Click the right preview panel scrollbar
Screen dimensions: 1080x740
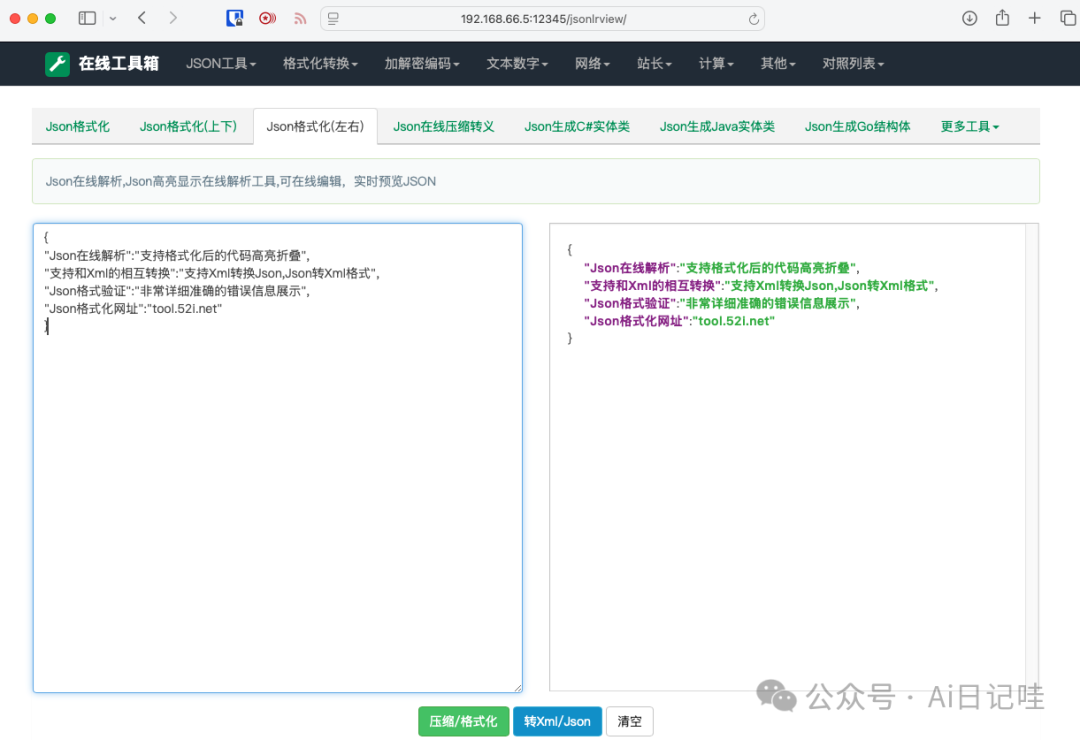coord(1032,456)
